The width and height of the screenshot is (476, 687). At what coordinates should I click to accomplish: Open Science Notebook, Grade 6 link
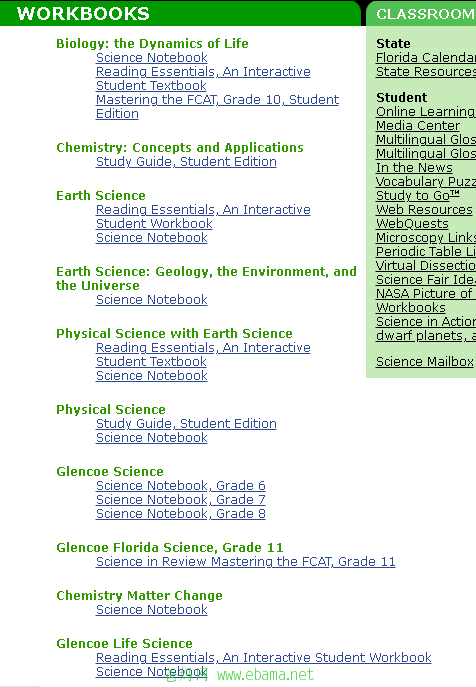click(x=181, y=486)
